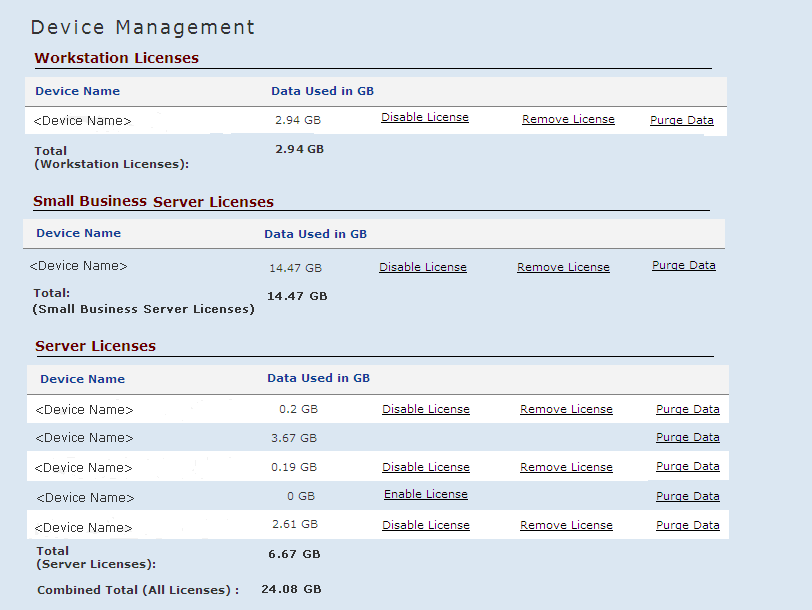The image size is (812, 610).
Task: Enable license for server using 0 GB
Action: 425,494
